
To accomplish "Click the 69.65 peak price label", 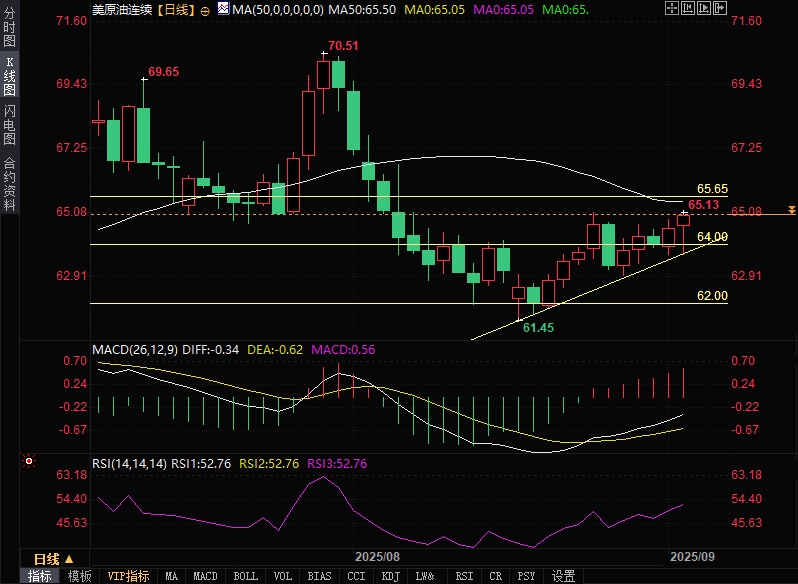I will coord(163,72).
